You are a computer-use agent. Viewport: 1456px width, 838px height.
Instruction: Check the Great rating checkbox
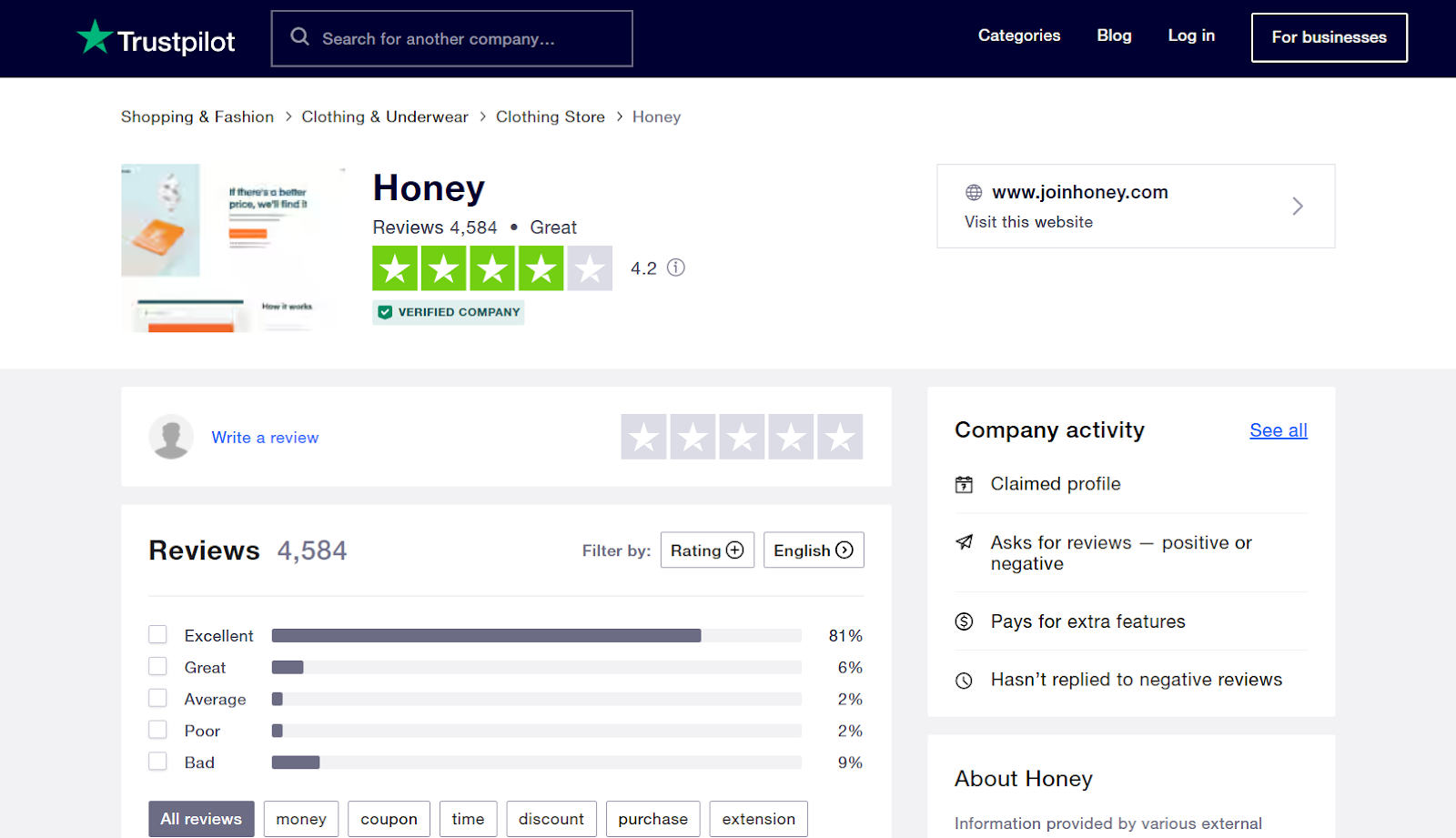click(157, 666)
